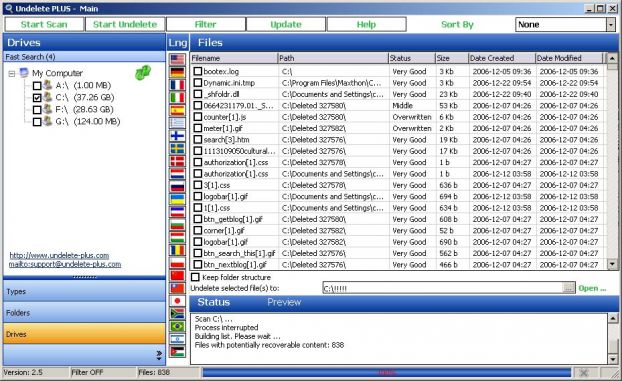Click the Start Scan button
The image size is (622, 381).
tap(44, 24)
